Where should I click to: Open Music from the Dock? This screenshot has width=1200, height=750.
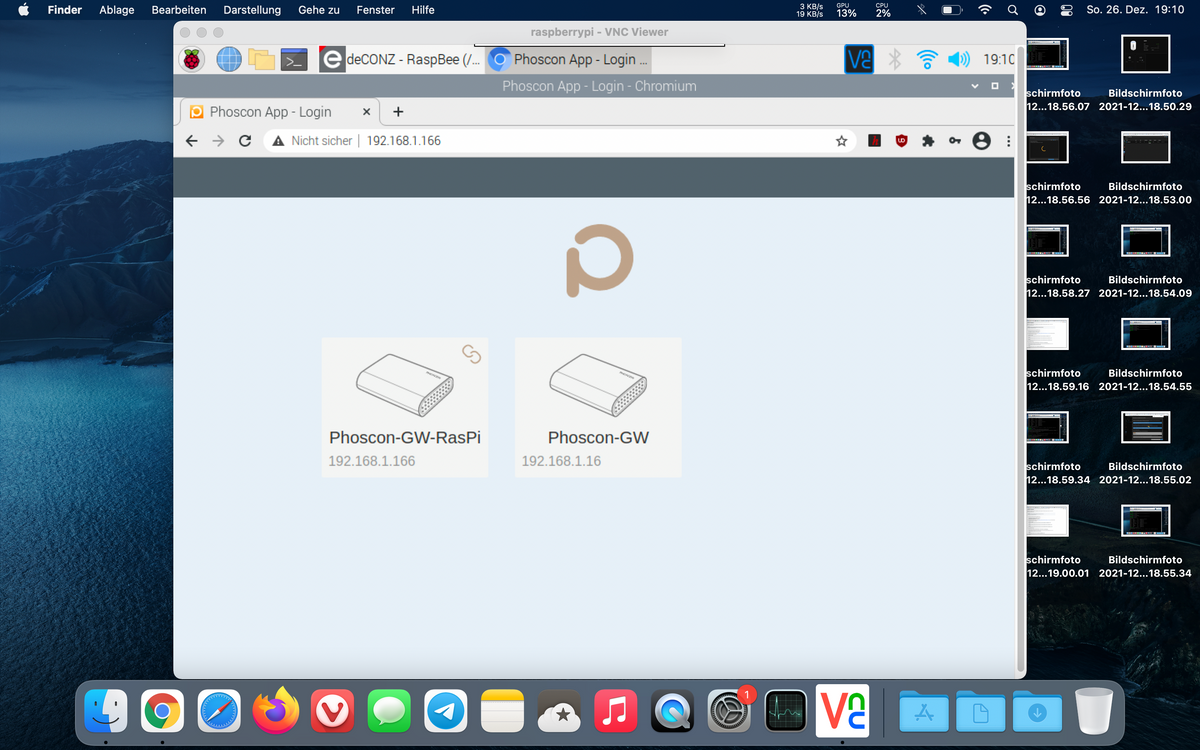pyautogui.click(x=616, y=711)
